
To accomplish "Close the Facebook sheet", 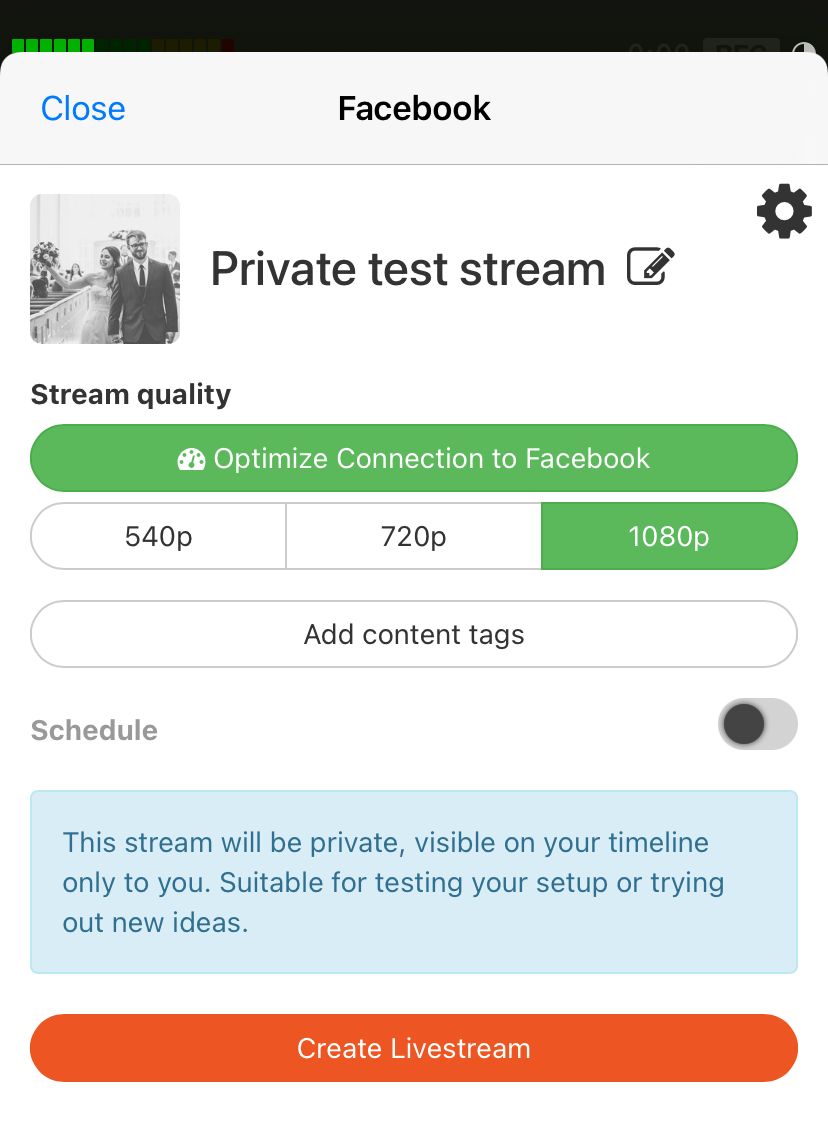I will [83, 108].
